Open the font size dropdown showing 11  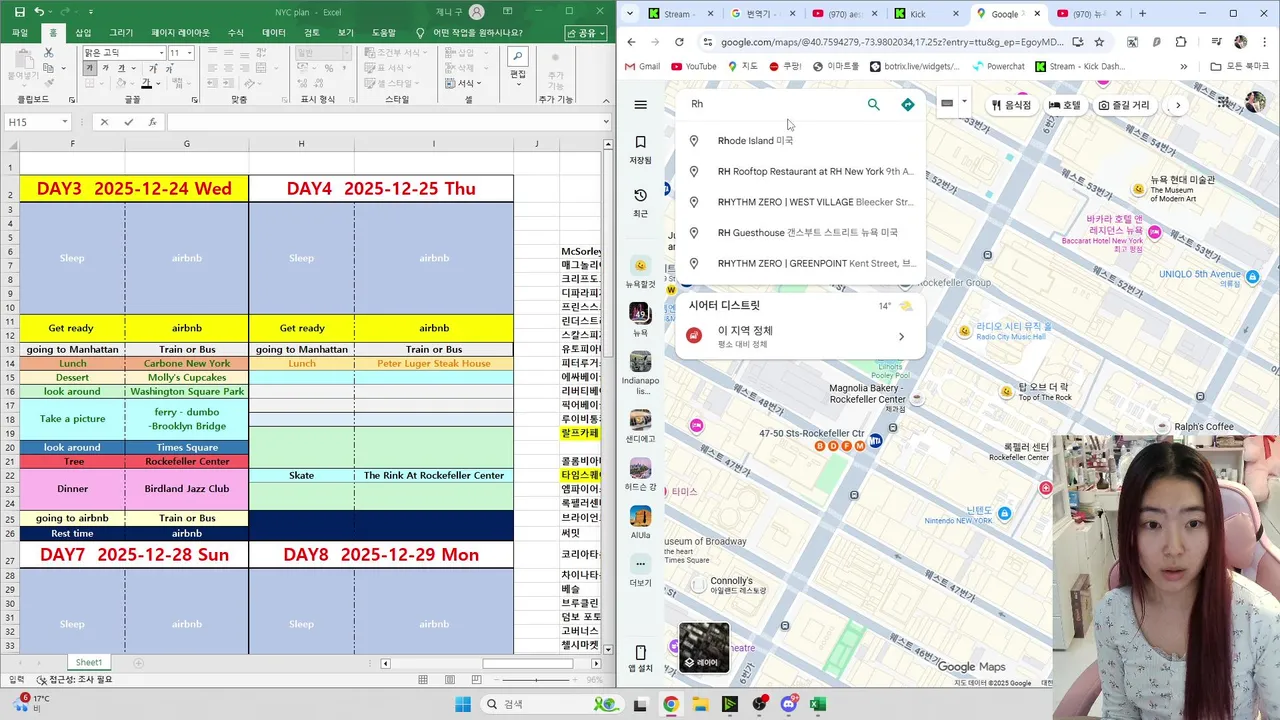point(189,53)
